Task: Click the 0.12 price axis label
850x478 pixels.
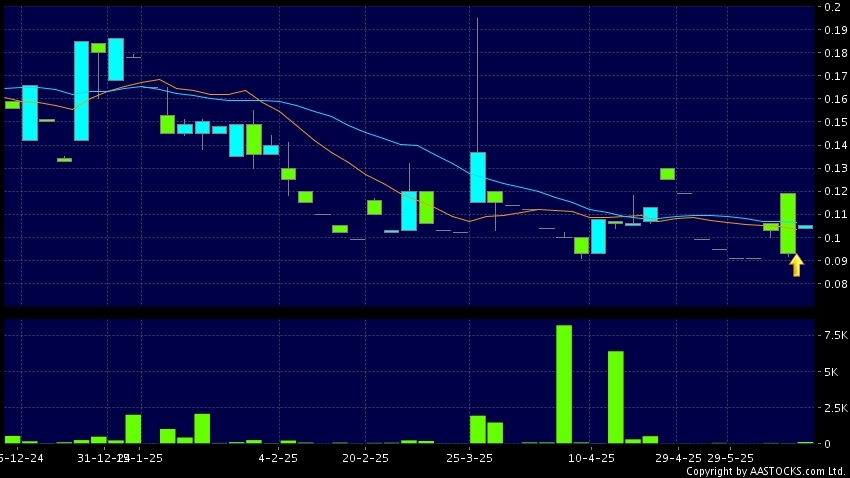Action: click(x=836, y=191)
